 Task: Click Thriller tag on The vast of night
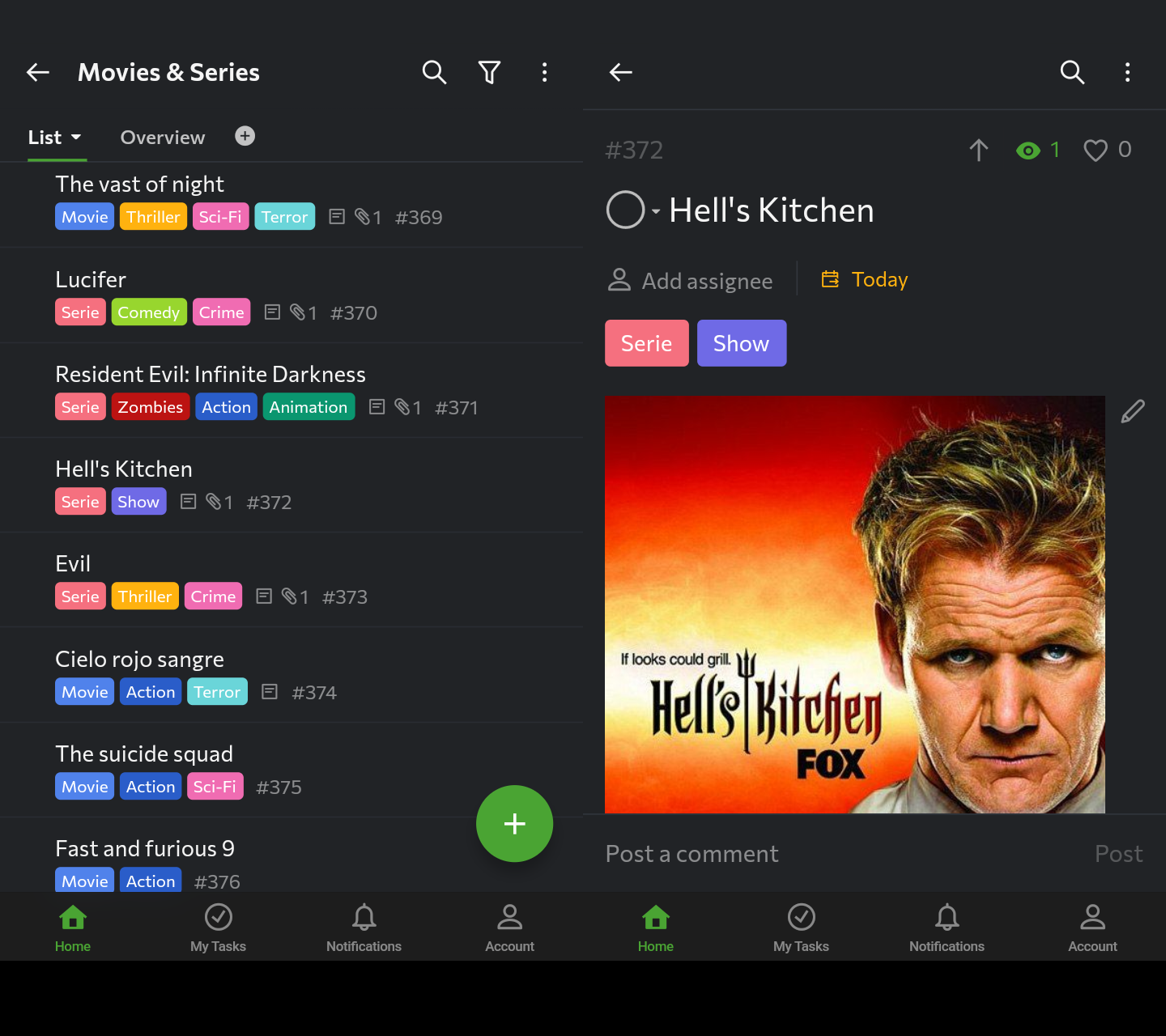coord(153,217)
